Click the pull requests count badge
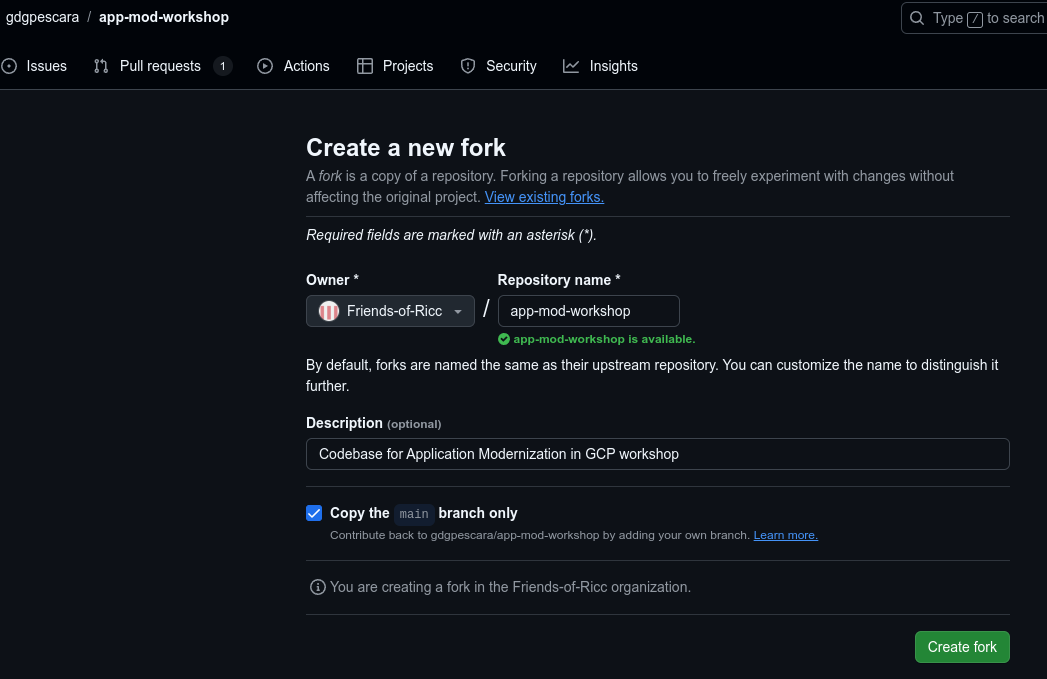The height and width of the screenshot is (679, 1047). 223,66
